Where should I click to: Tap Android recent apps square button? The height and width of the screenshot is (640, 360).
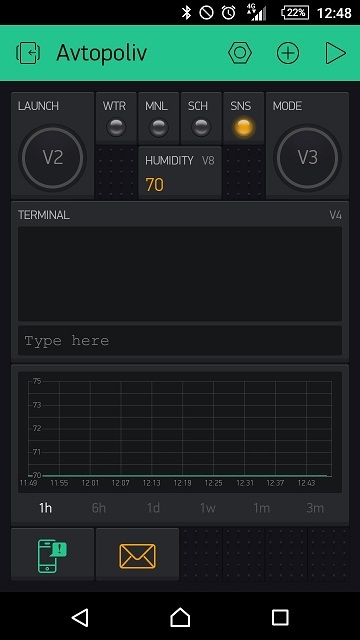pos(280,617)
